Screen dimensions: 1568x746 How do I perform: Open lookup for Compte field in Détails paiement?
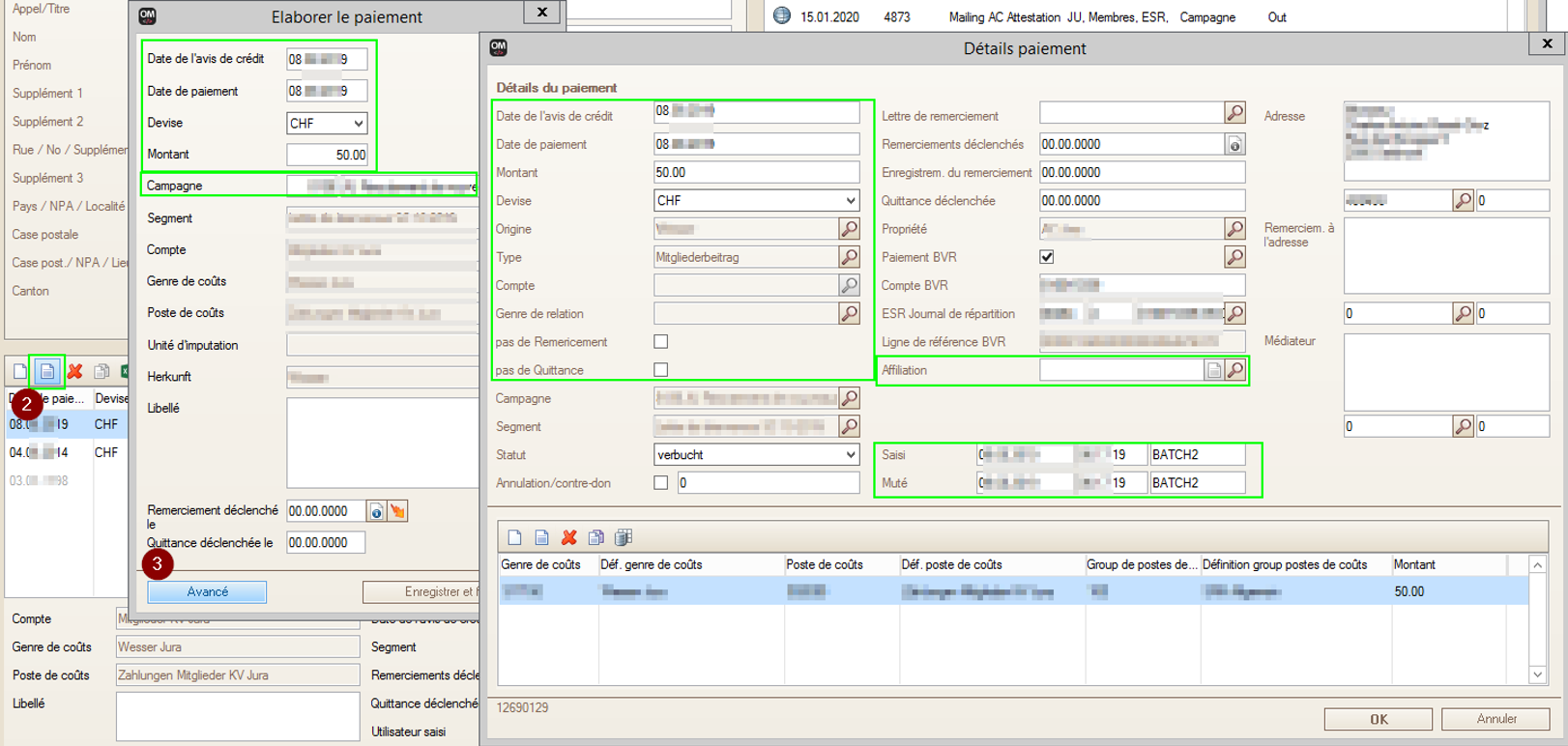pos(849,285)
